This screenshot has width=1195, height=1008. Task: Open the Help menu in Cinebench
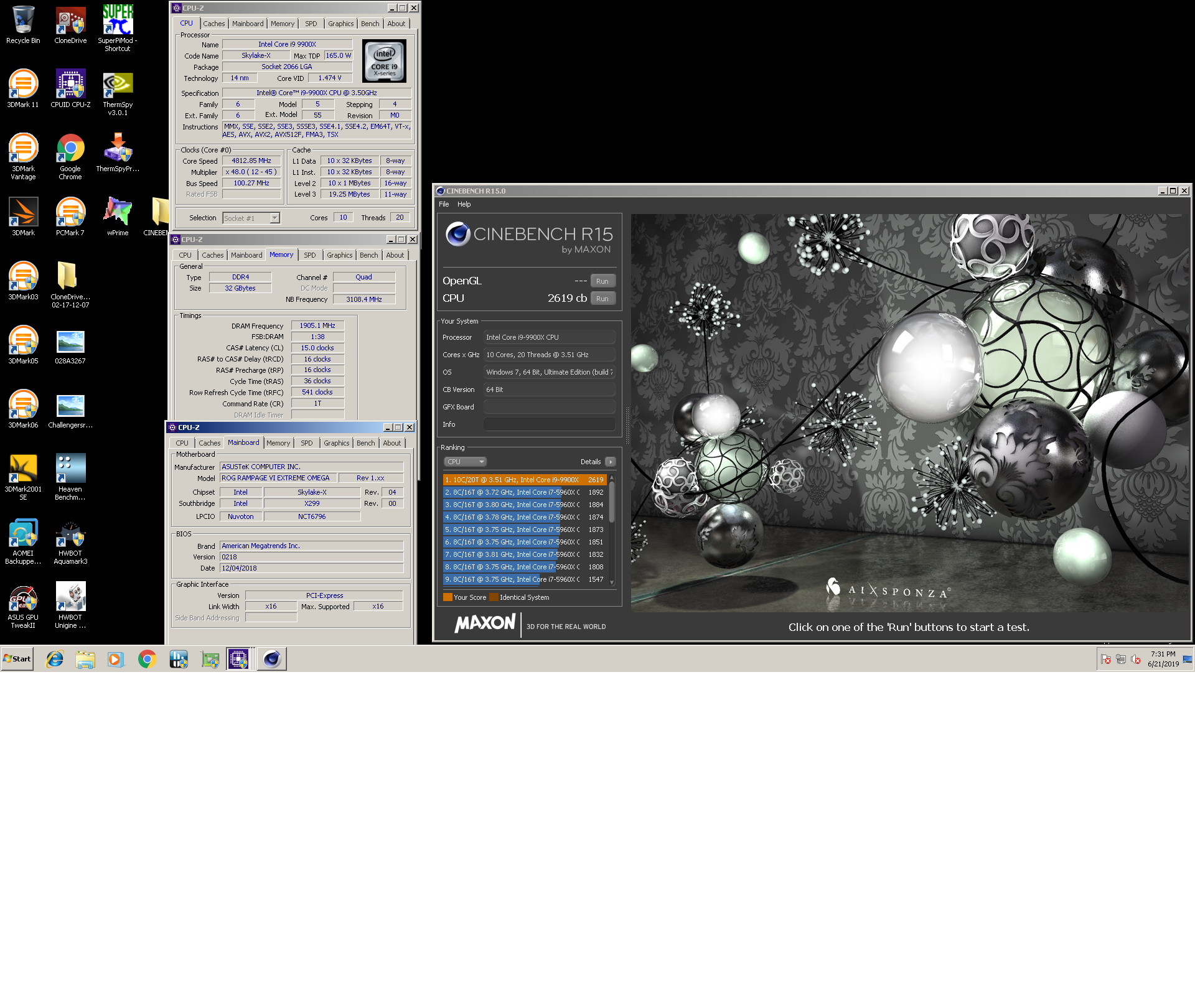click(x=464, y=204)
